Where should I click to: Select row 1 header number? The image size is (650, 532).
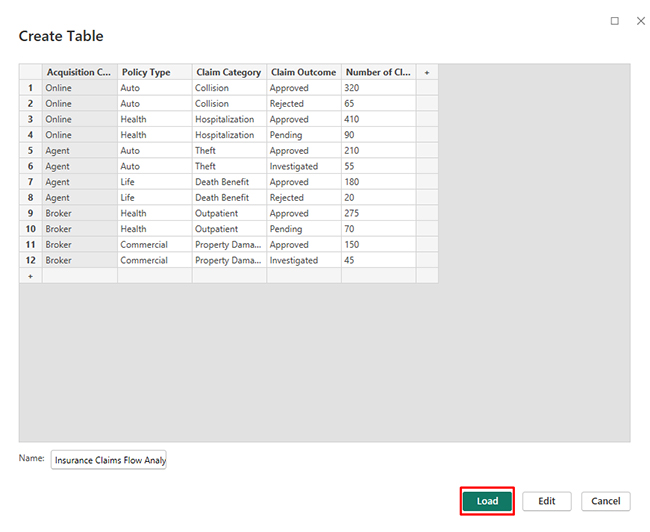click(30, 88)
